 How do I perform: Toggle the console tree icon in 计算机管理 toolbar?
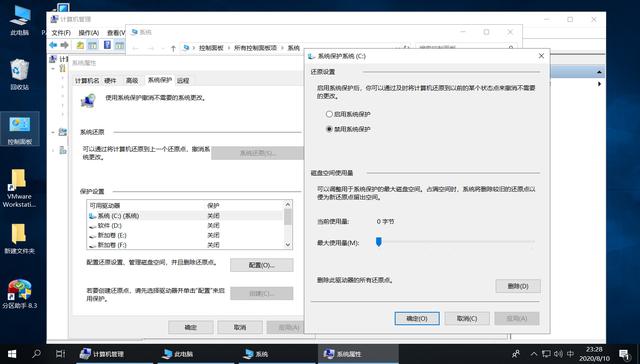coord(93,45)
